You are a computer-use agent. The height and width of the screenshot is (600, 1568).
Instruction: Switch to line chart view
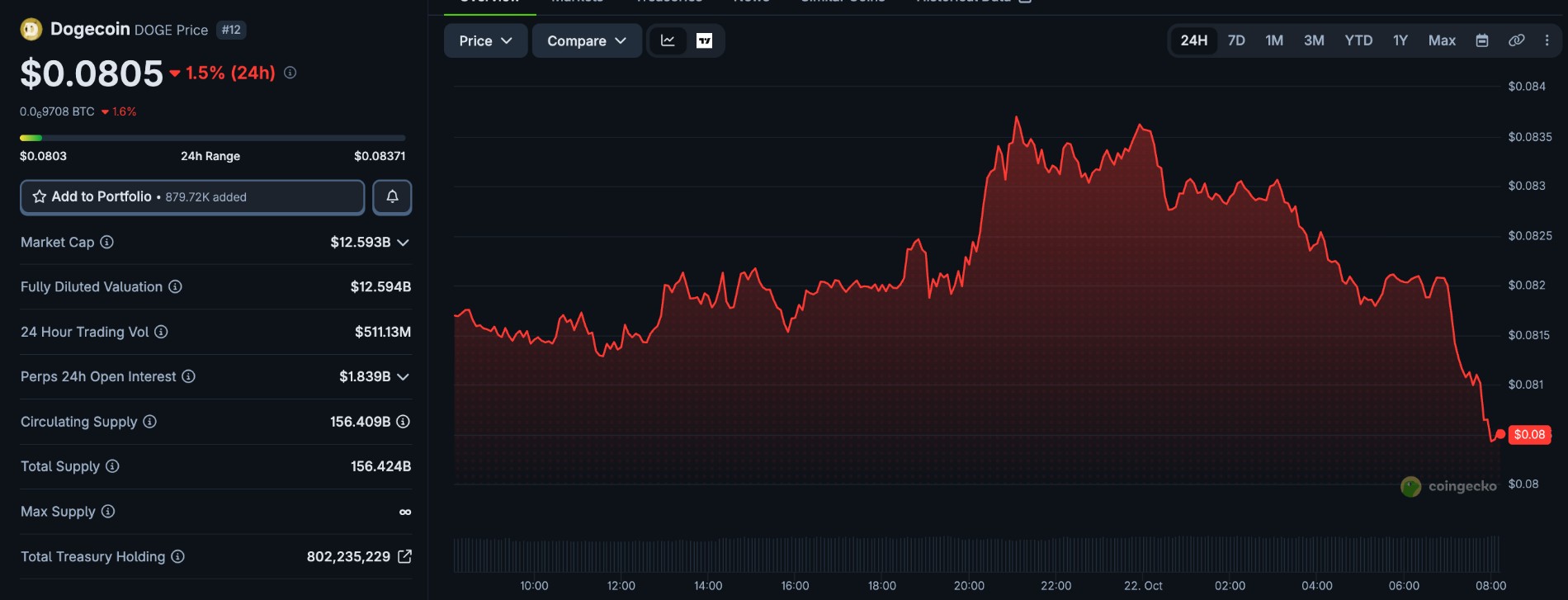click(x=668, y=40)
